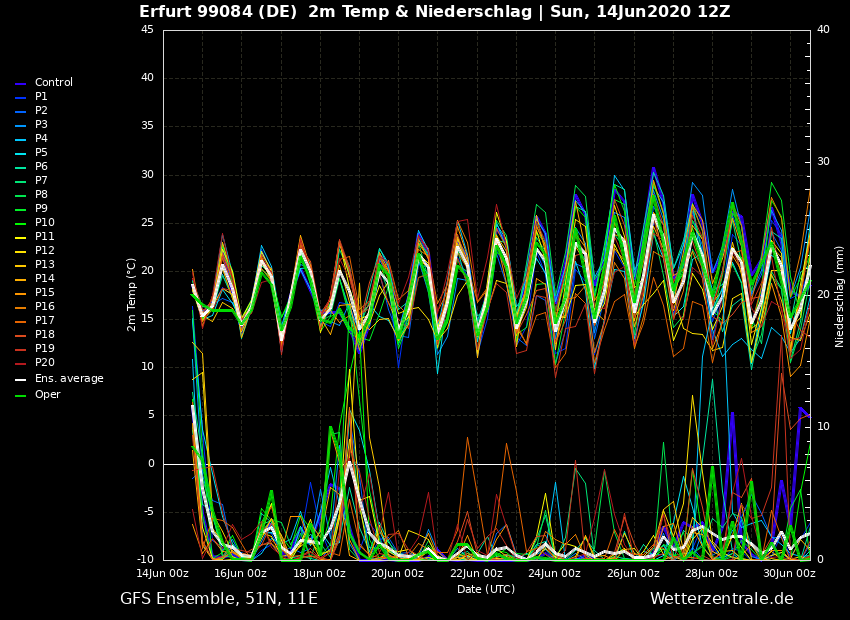The height and width of the screenshot is (620, 850).
Task: Select the P1 legend label
Action: (x=41, y=97)
